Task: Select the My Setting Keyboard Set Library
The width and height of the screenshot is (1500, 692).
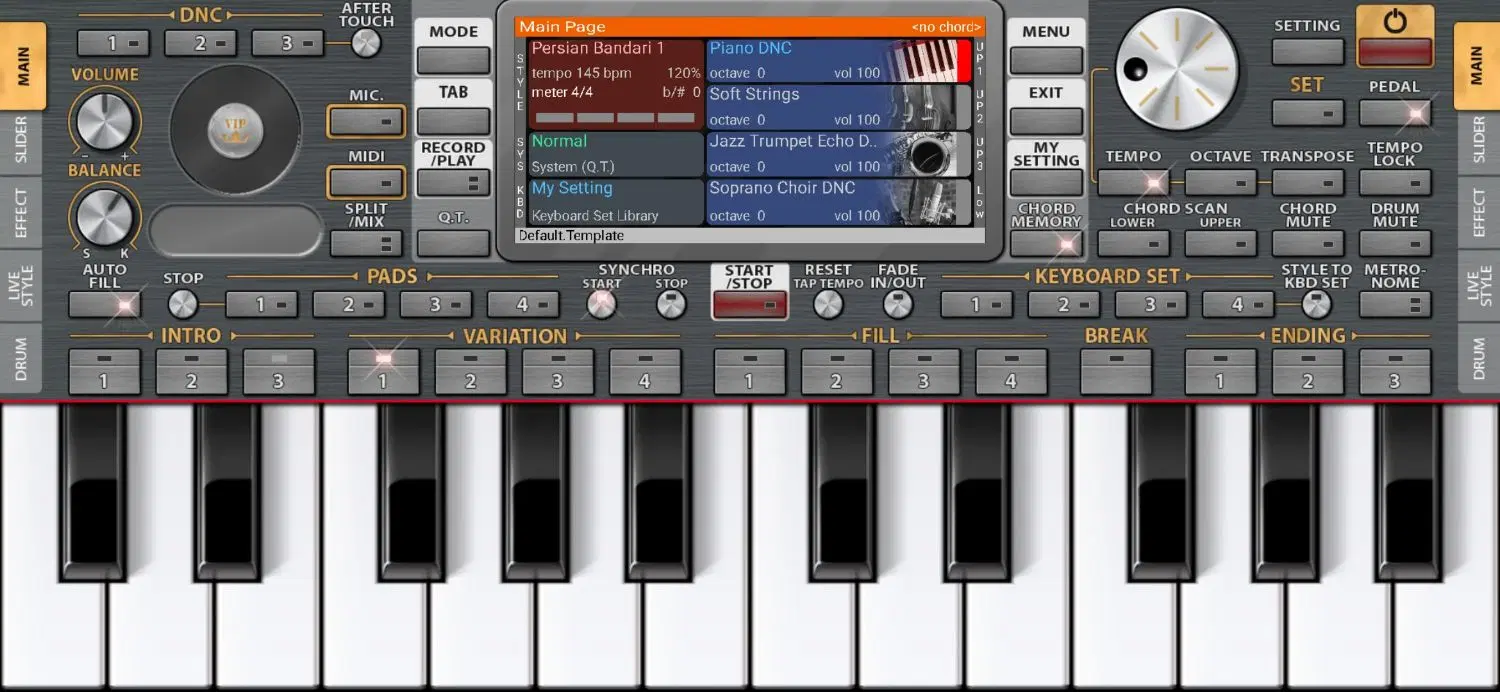Action: (x=616, y=202)
